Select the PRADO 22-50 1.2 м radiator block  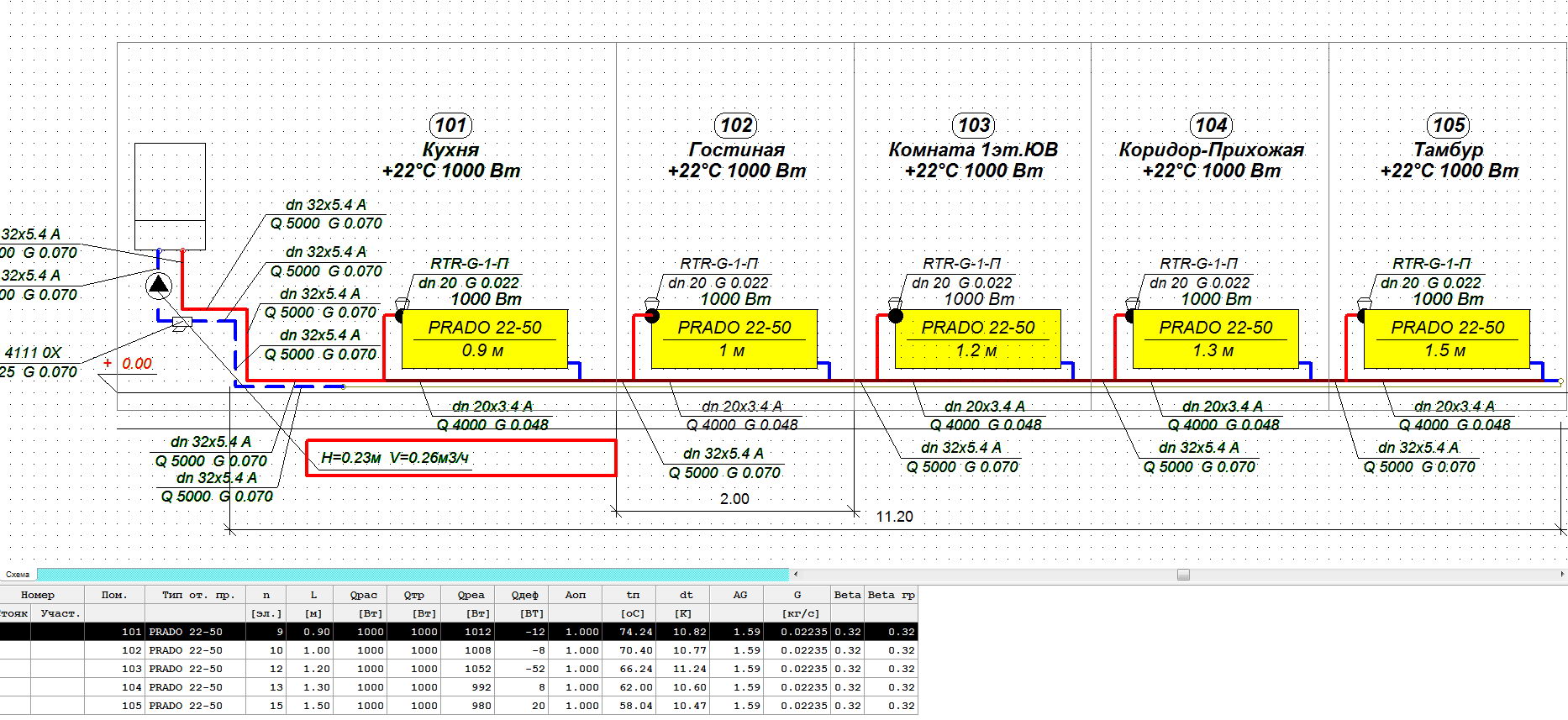click(978, 339)
